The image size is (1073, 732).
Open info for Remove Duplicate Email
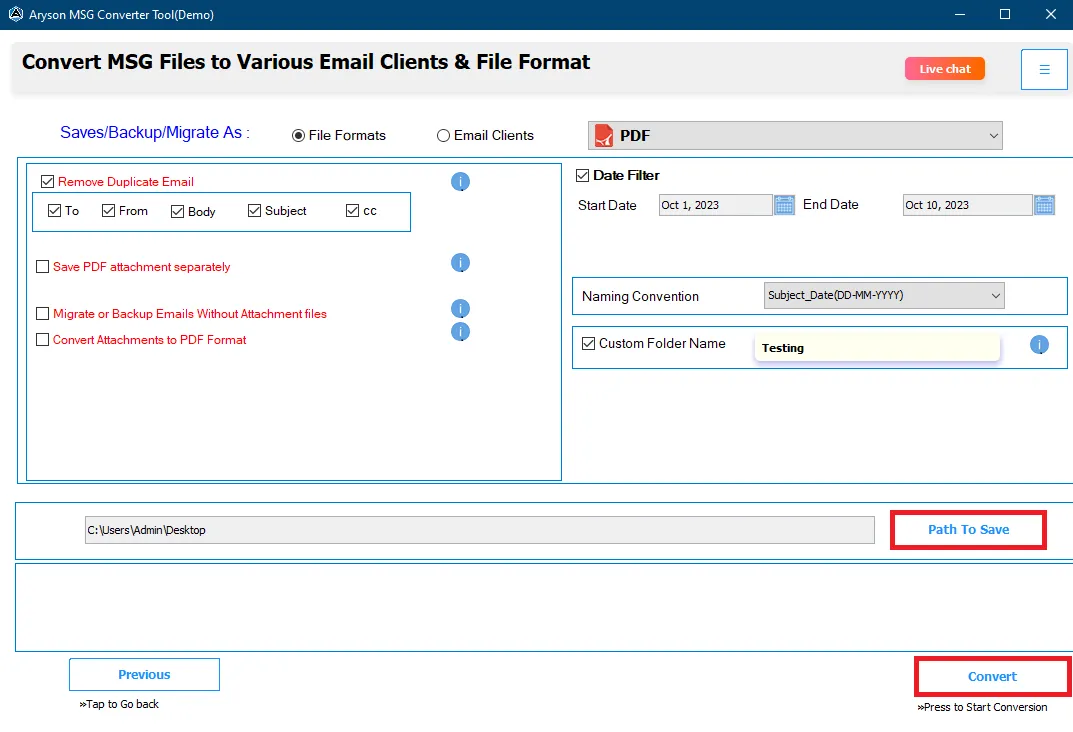[461, 181]
